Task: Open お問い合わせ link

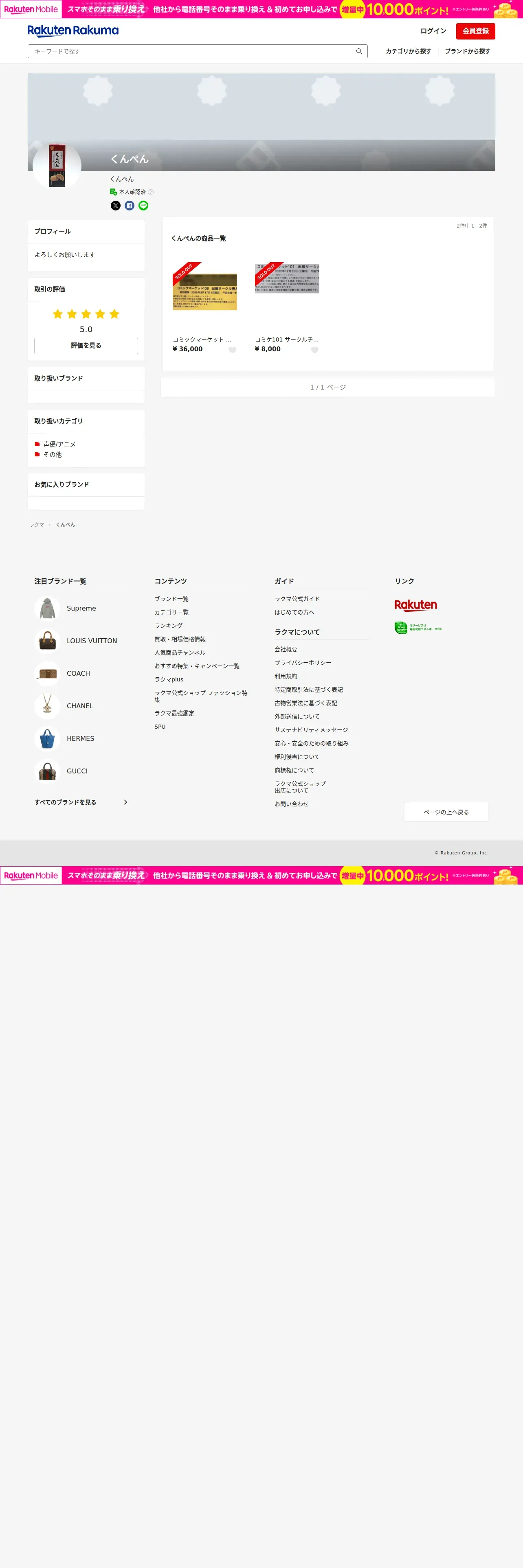Action: [x=291, y=804]
